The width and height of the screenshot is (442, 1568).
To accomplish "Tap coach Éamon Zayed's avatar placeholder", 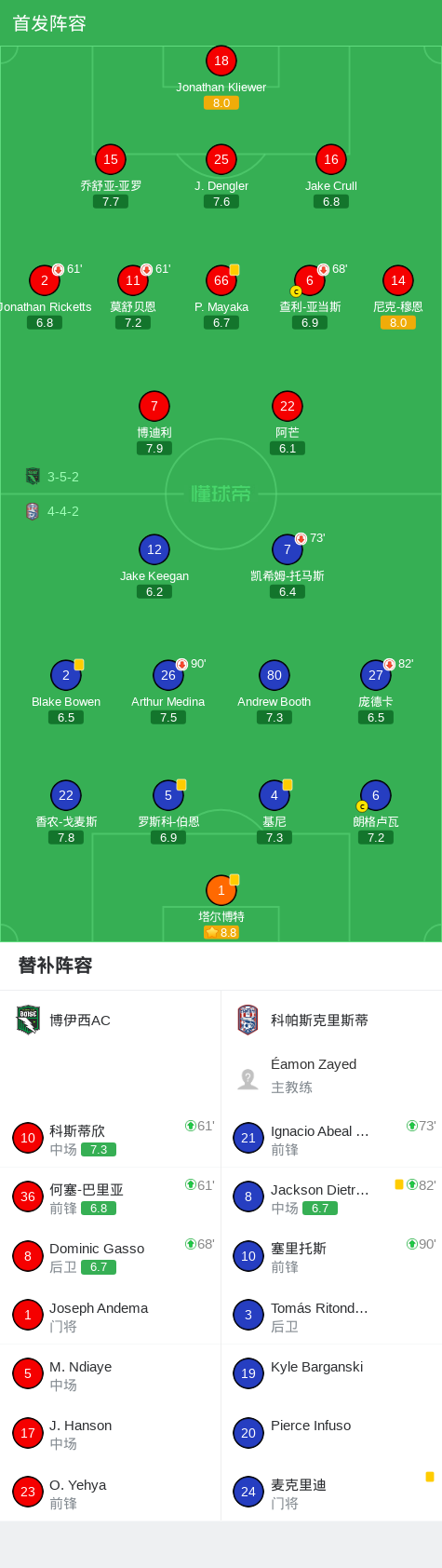I will (248, 1078).
